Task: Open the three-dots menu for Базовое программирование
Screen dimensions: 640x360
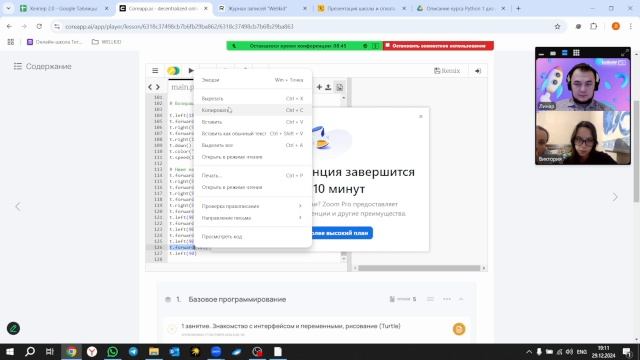Action: point(447,299)
